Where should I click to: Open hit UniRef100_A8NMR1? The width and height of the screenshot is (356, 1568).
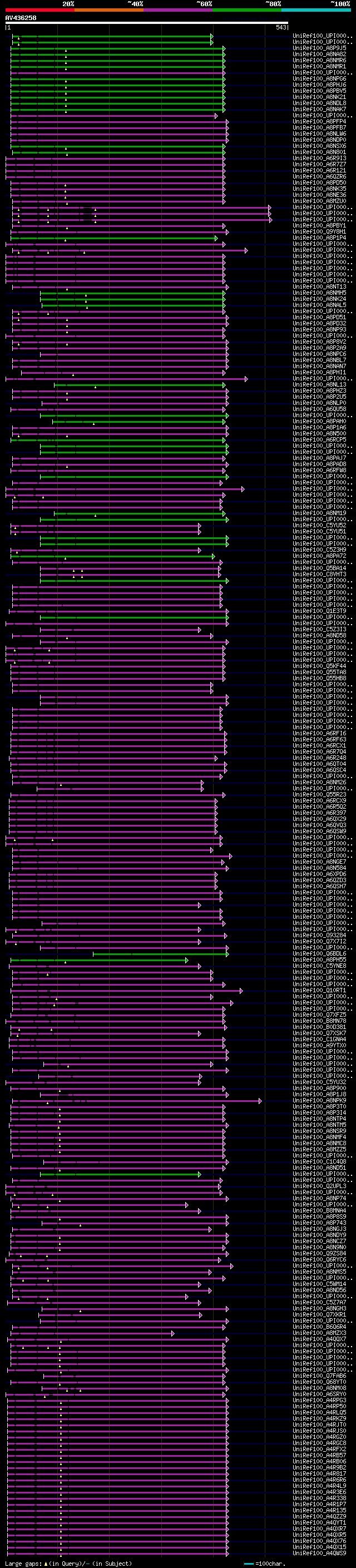319,66
